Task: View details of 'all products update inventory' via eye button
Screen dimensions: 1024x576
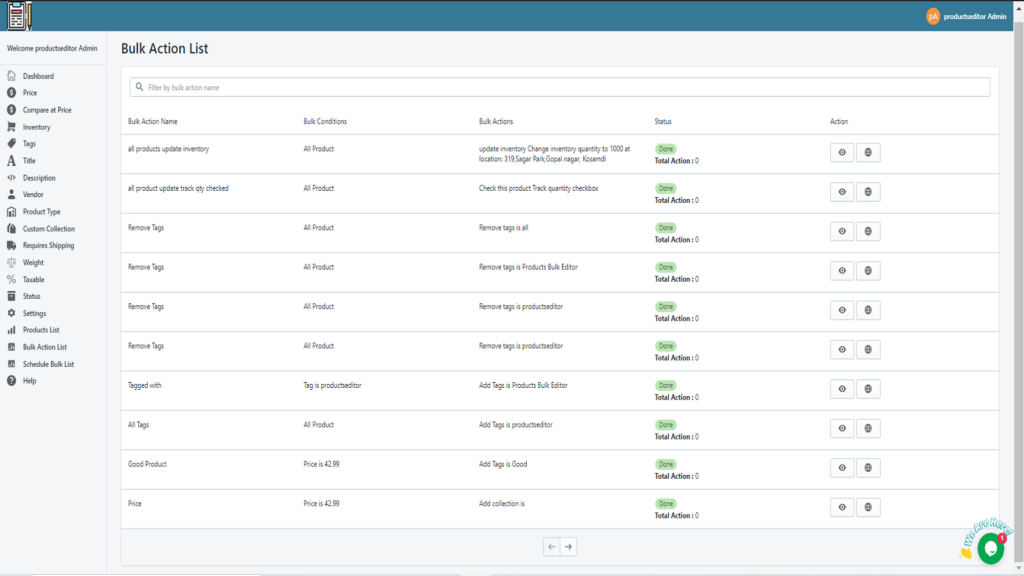Action: (842, 152)
